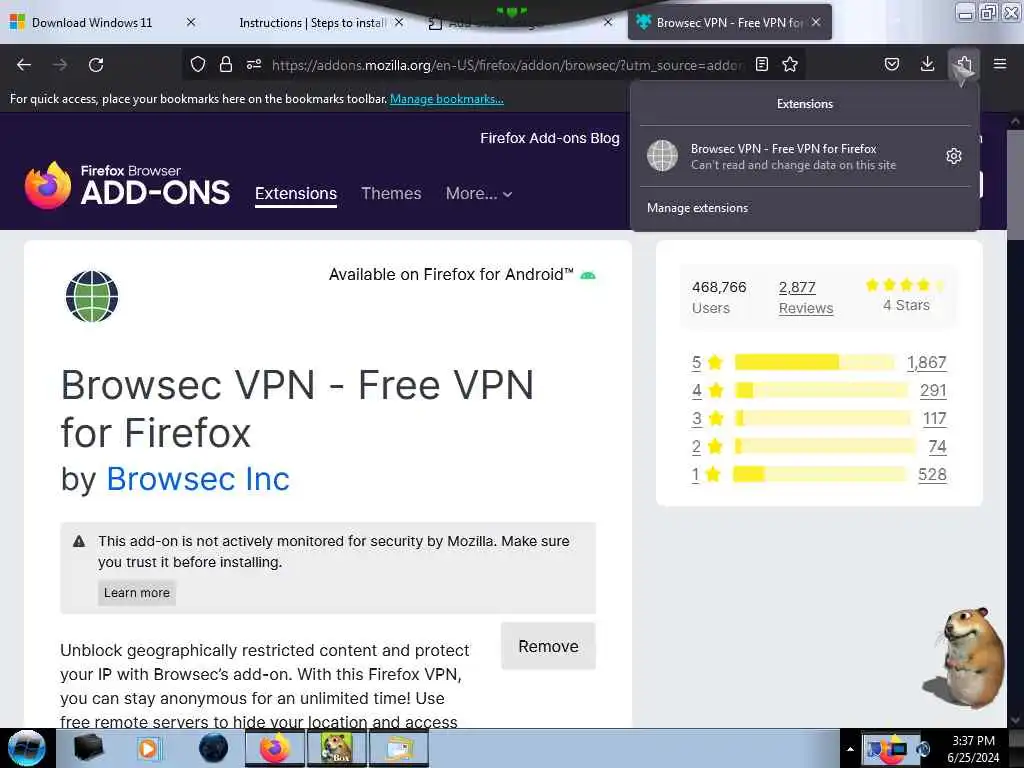
Task: Switch to Instructions Steps to install tab
Action: point(312,23)
